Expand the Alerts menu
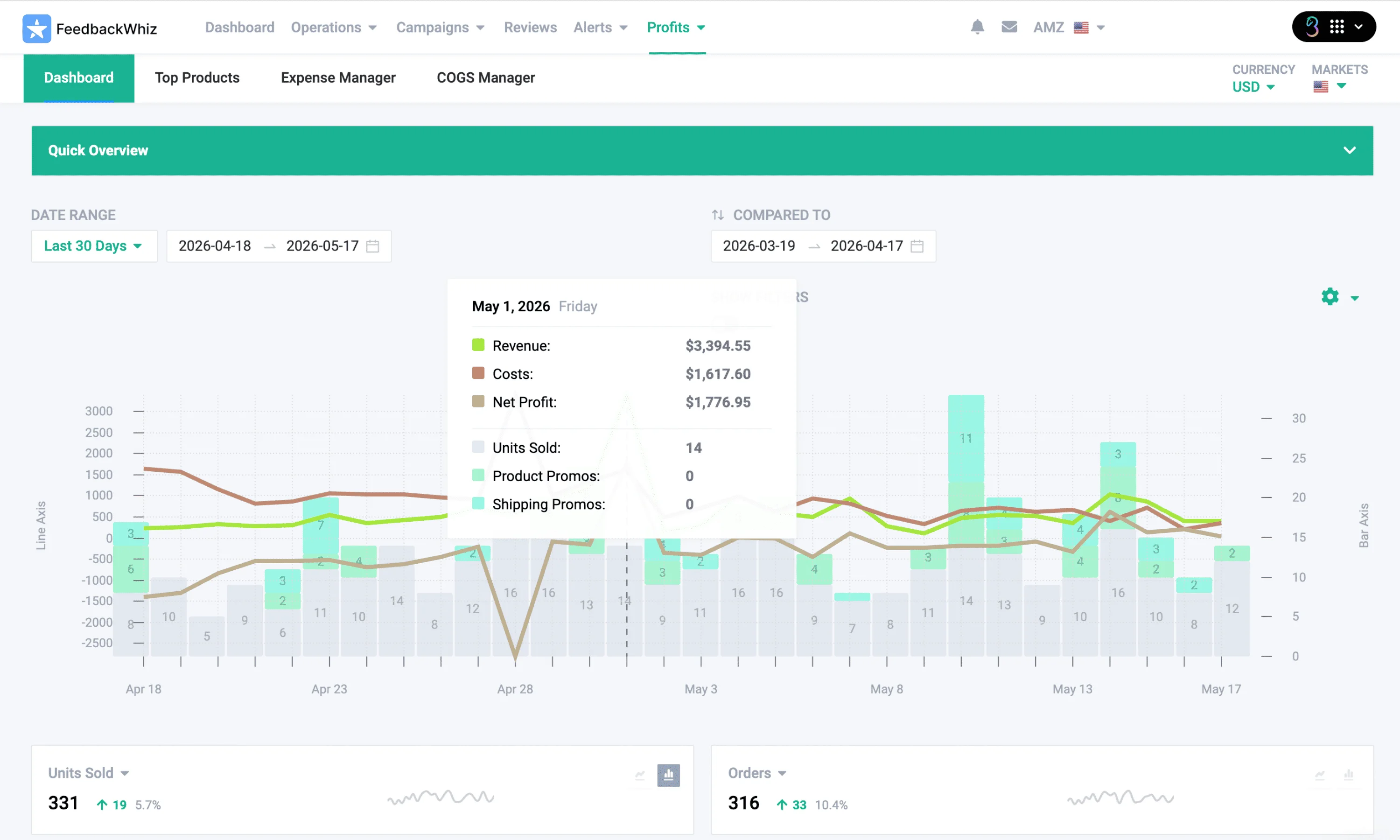 (x=601, y=27)
